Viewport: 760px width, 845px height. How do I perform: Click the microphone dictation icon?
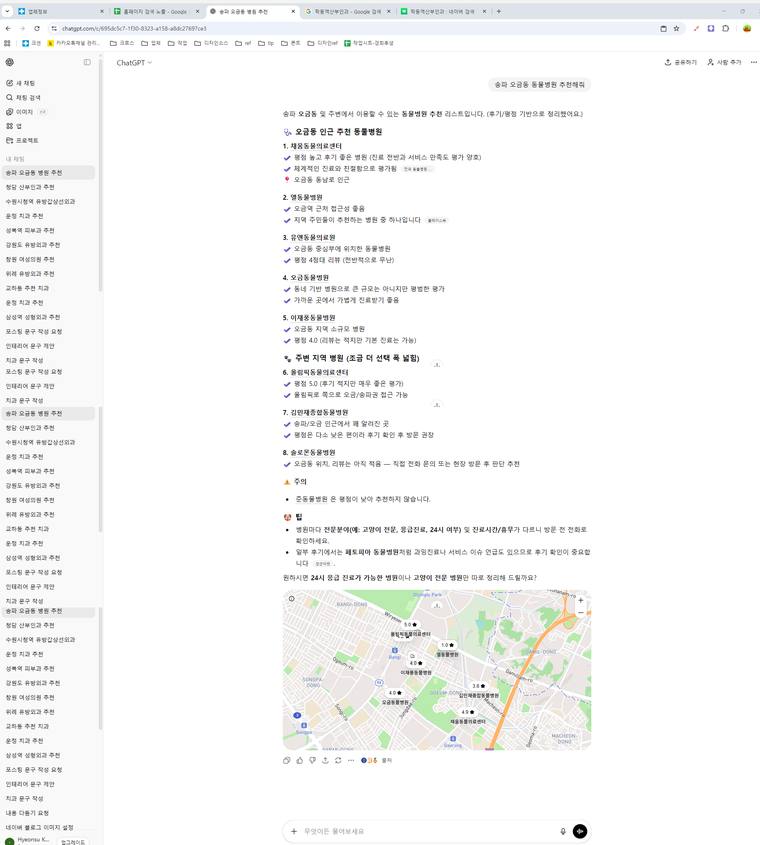click(563, 832)
